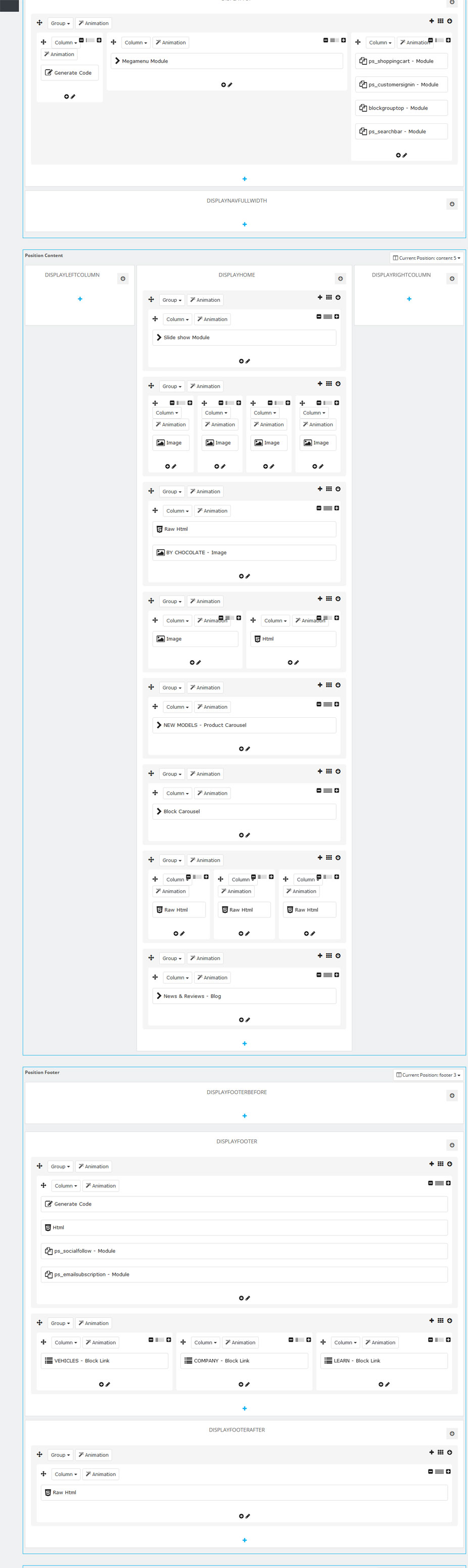468x1568 pixels.
Task: Add a widget below the Slide show Module
Action: (x=241, y=361)
